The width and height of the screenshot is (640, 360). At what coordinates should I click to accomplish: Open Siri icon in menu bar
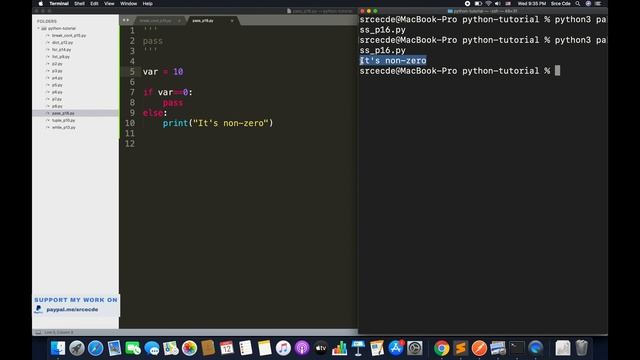(588, 4)
